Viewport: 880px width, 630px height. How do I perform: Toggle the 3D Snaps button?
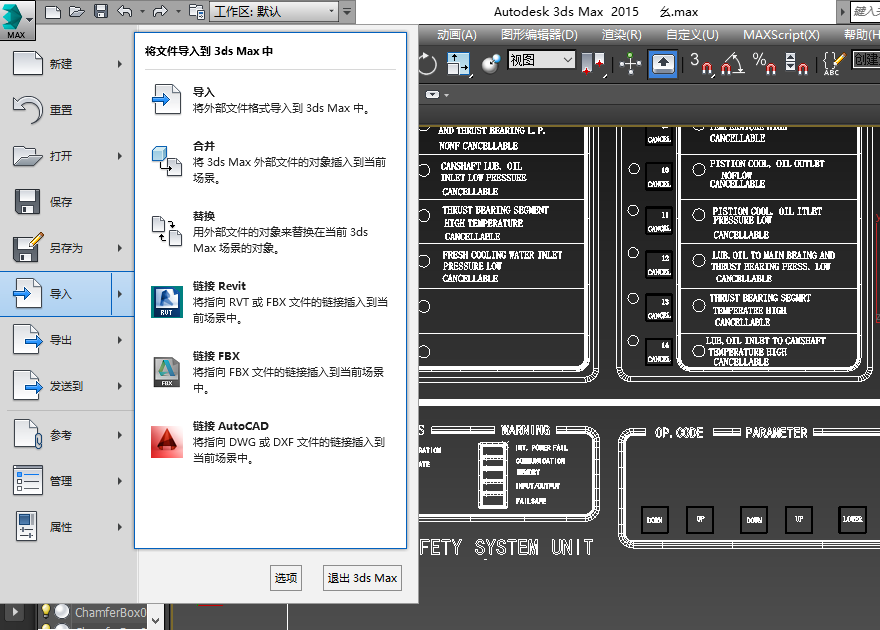tap(700, 64)
